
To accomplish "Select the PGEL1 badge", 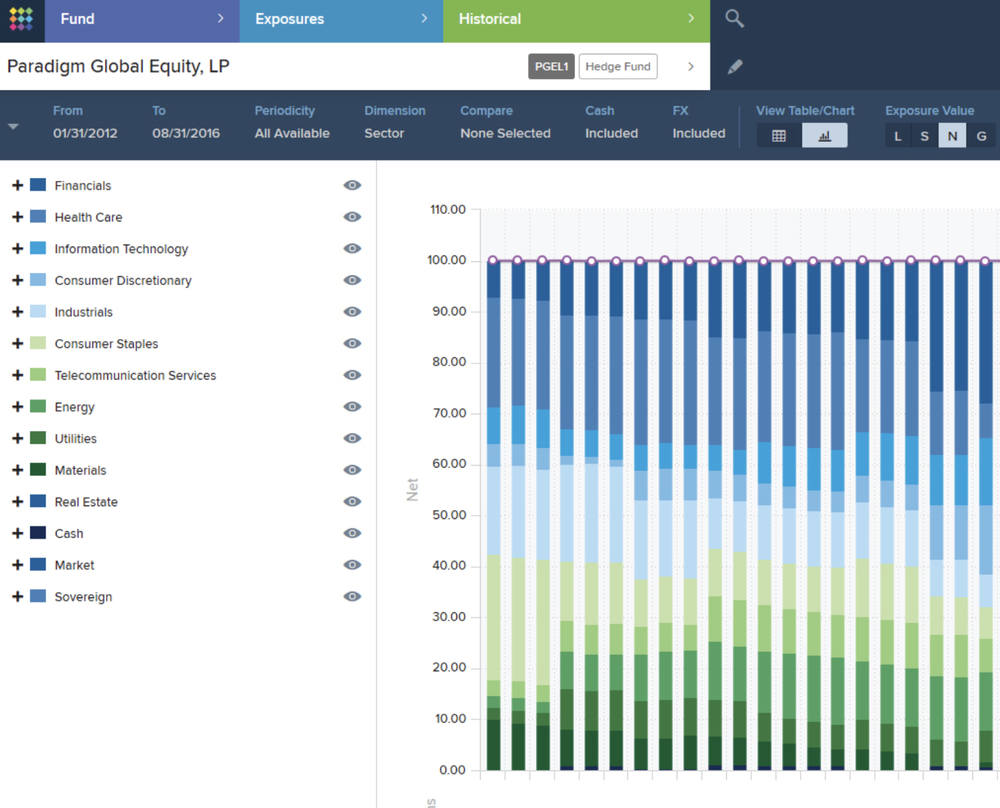I will tap(551, 66).
